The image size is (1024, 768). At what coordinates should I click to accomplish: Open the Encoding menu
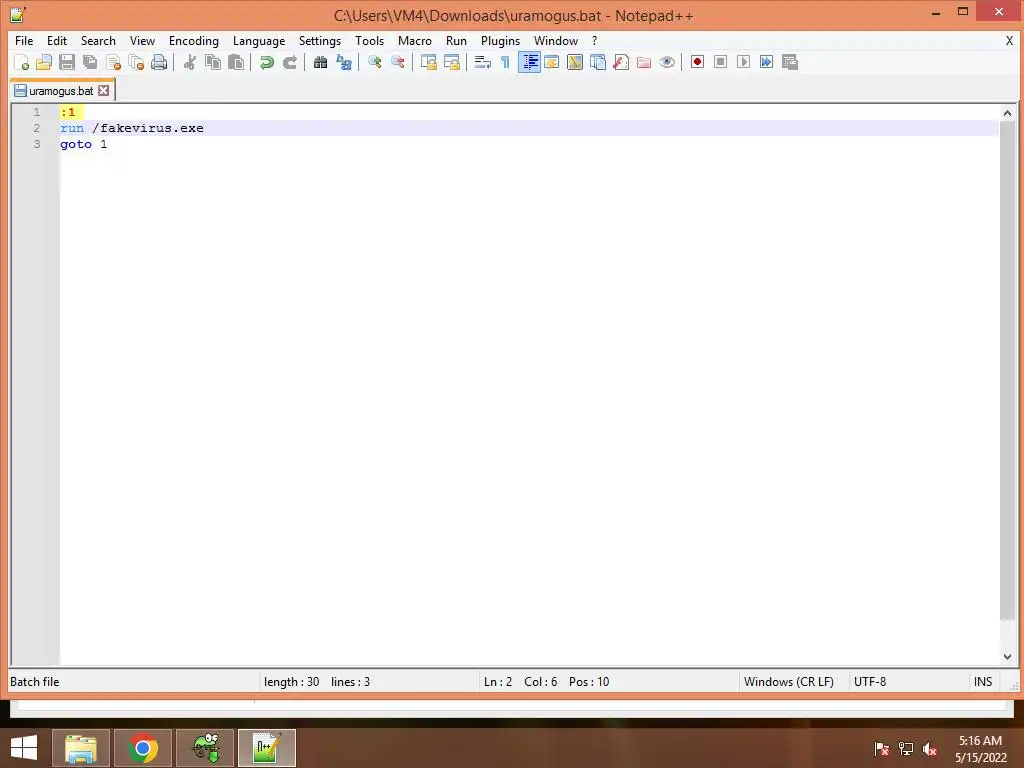(194, 40)
